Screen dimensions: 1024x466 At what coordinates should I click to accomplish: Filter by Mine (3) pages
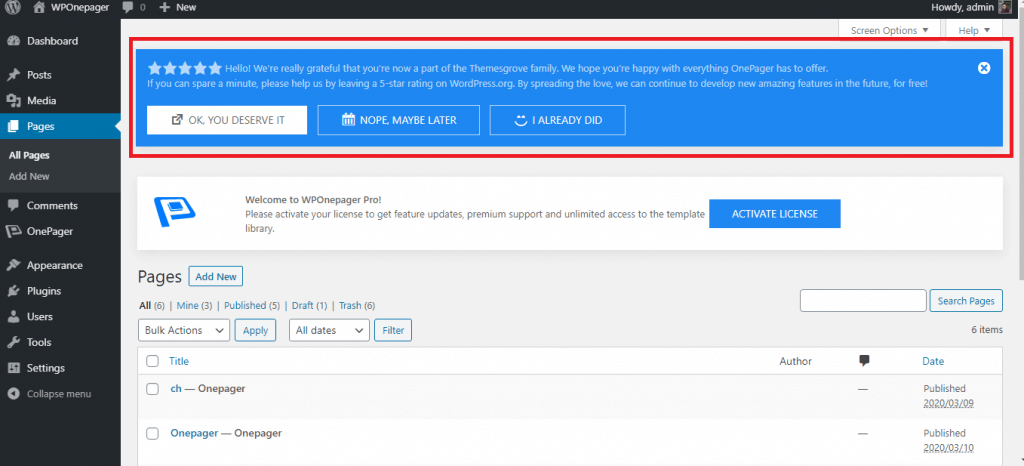pyautogui.click(x=194, y=305)
